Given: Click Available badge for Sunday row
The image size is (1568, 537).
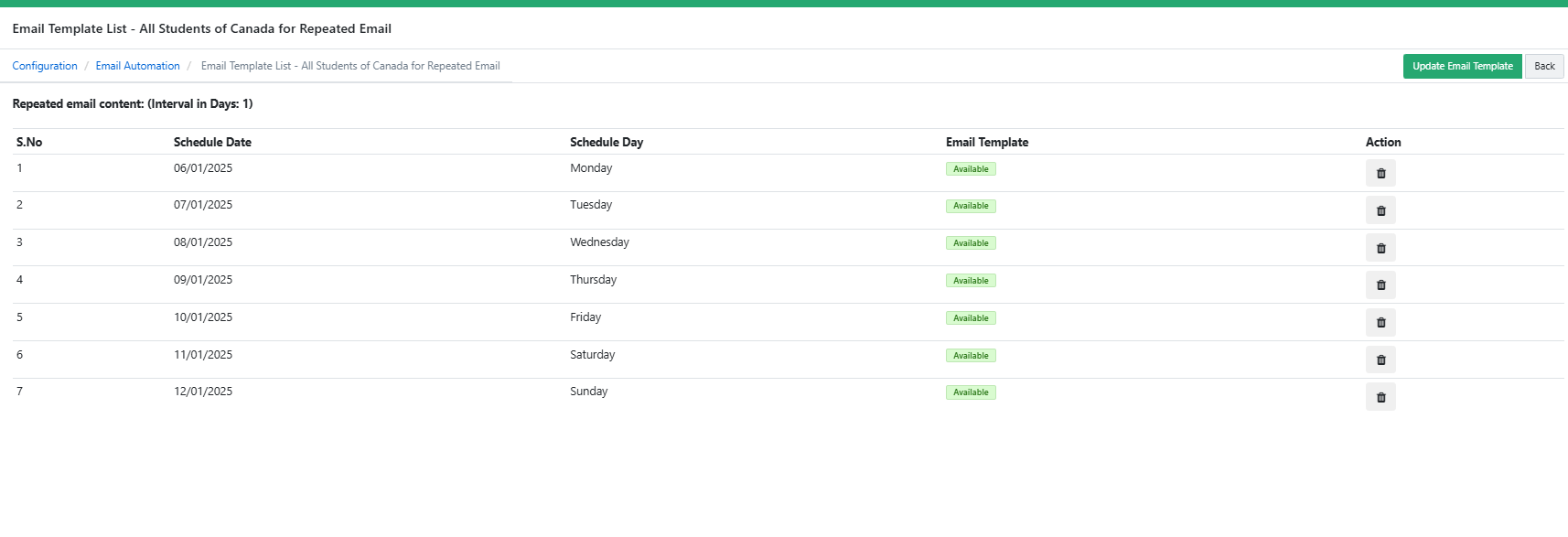Looking at the screenshot, I should (971, 392).
